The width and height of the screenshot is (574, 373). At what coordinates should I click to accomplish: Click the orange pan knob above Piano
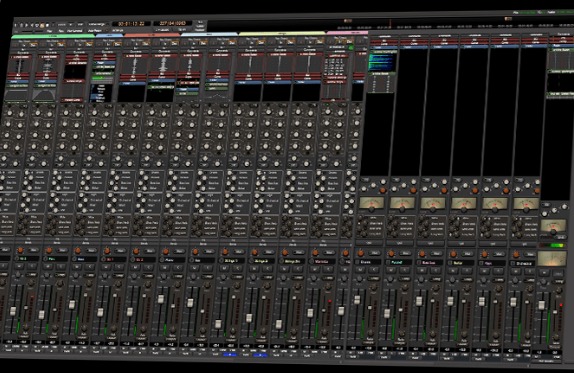[x=166, y=251]
